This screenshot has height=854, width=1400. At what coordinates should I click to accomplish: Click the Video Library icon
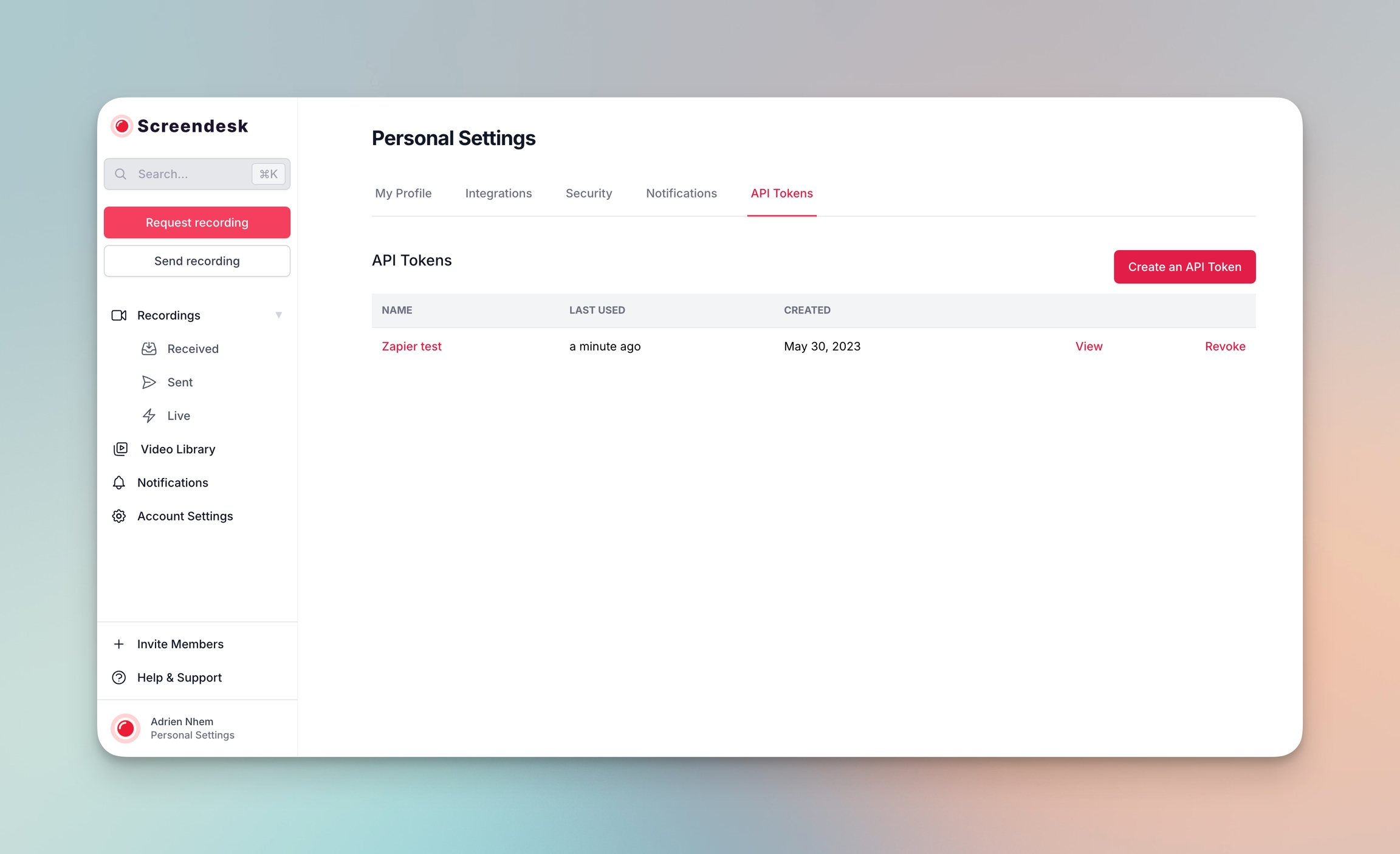pos(120,449)
